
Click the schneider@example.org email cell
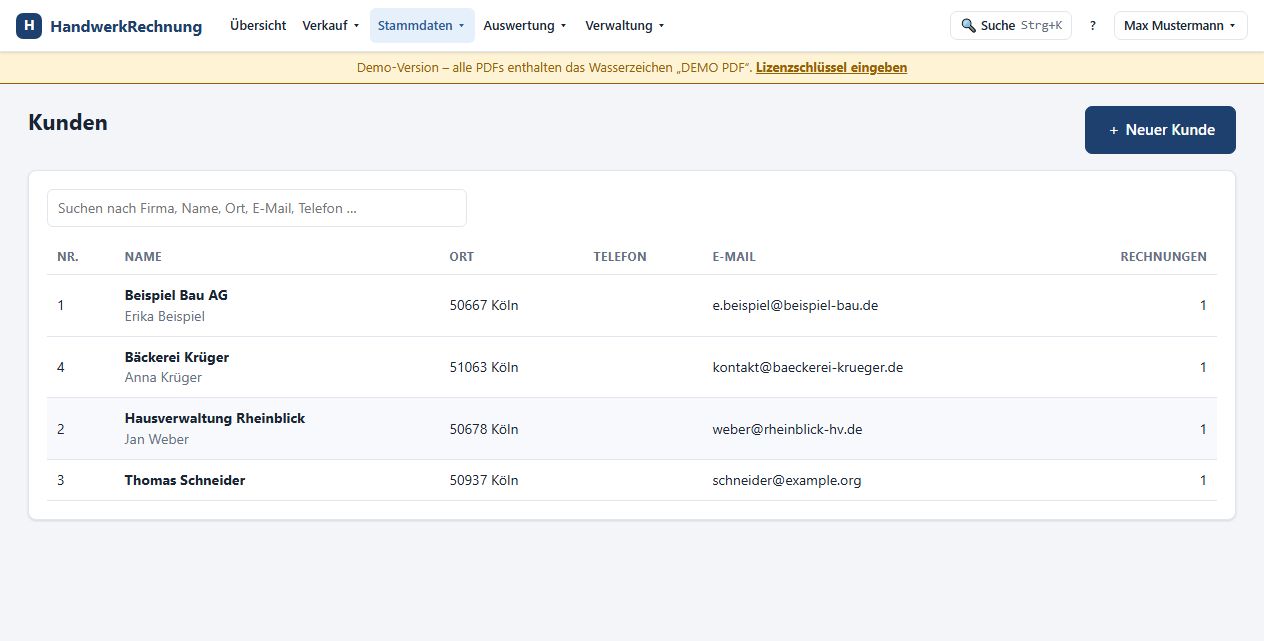tap(787, 480)
